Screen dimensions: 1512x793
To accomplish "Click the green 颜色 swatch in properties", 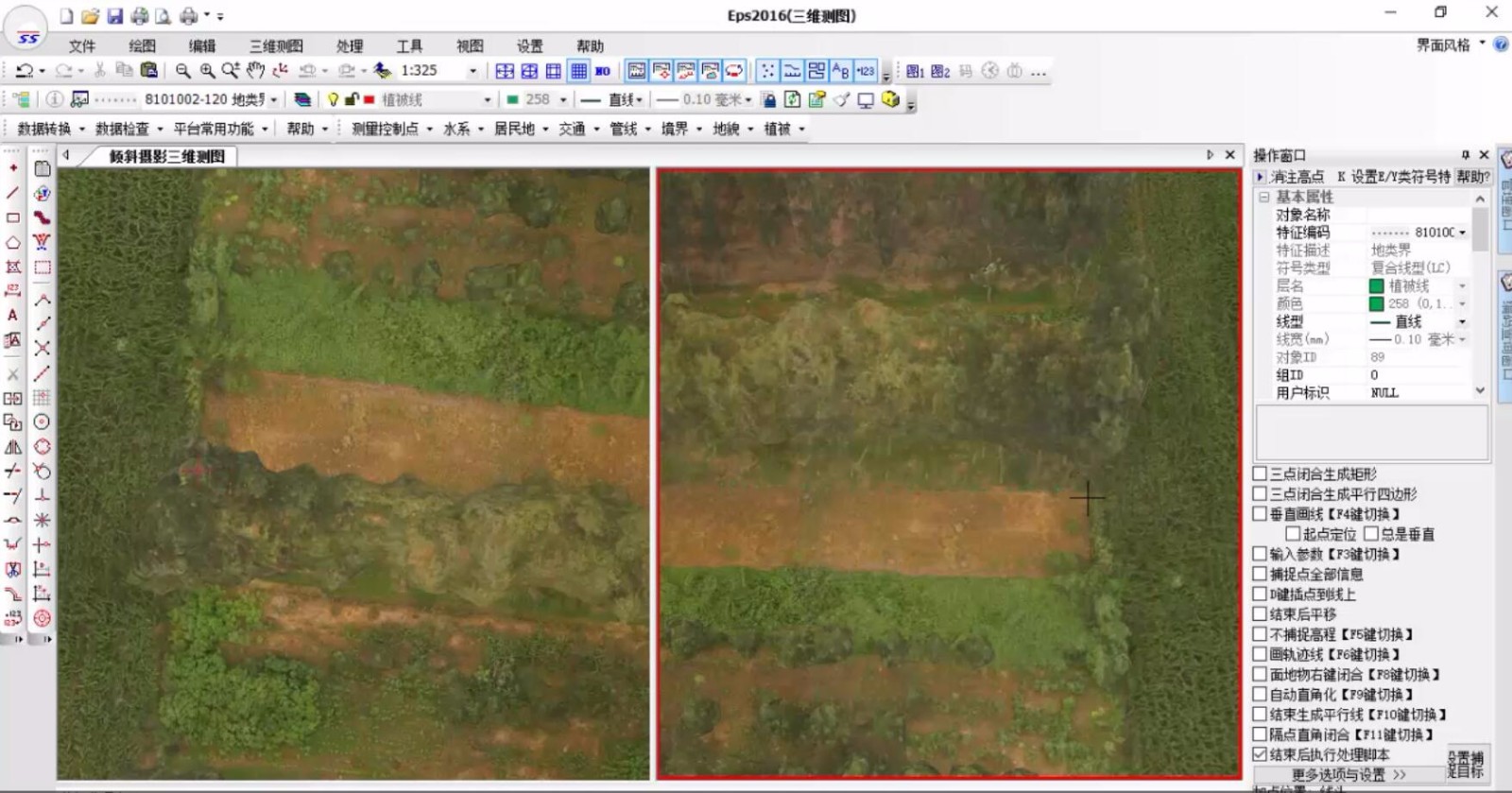I will [1377, 303].
